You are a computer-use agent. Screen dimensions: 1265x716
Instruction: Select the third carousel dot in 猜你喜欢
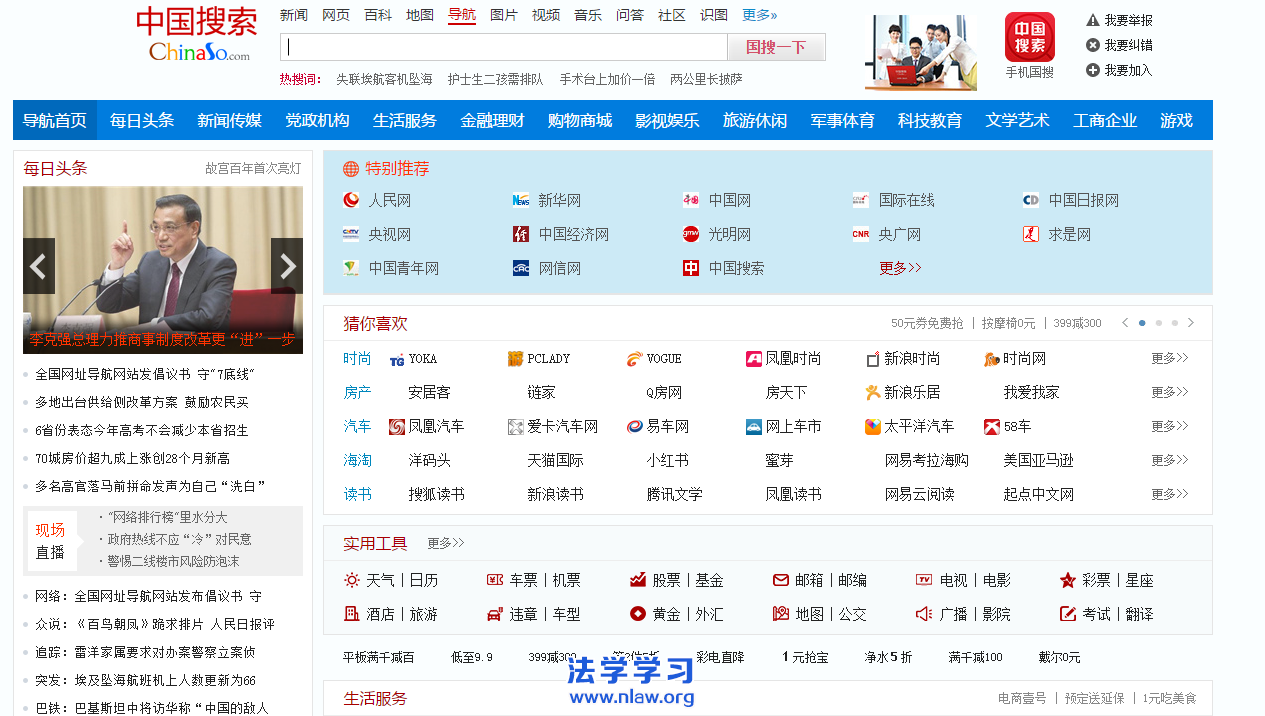(1174, 323)
